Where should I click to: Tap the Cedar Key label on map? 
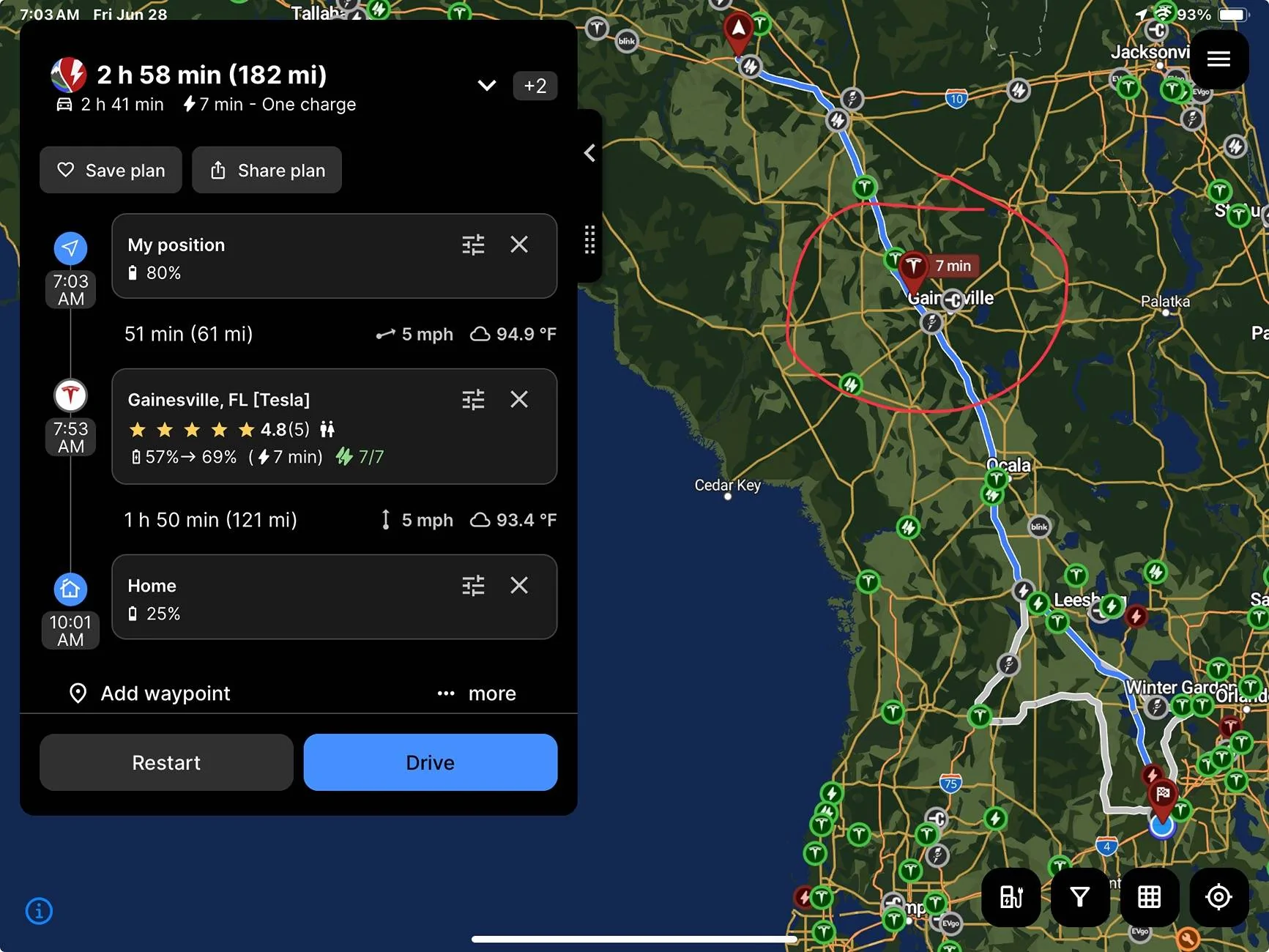[x=728, y=485]
